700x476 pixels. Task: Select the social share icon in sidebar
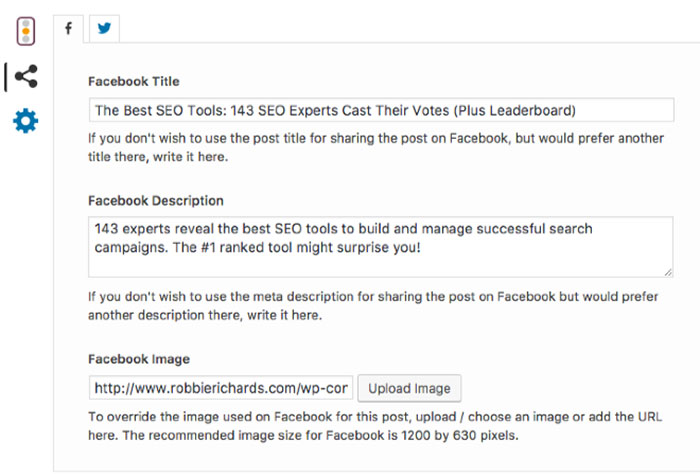click(x=26, y=75)
